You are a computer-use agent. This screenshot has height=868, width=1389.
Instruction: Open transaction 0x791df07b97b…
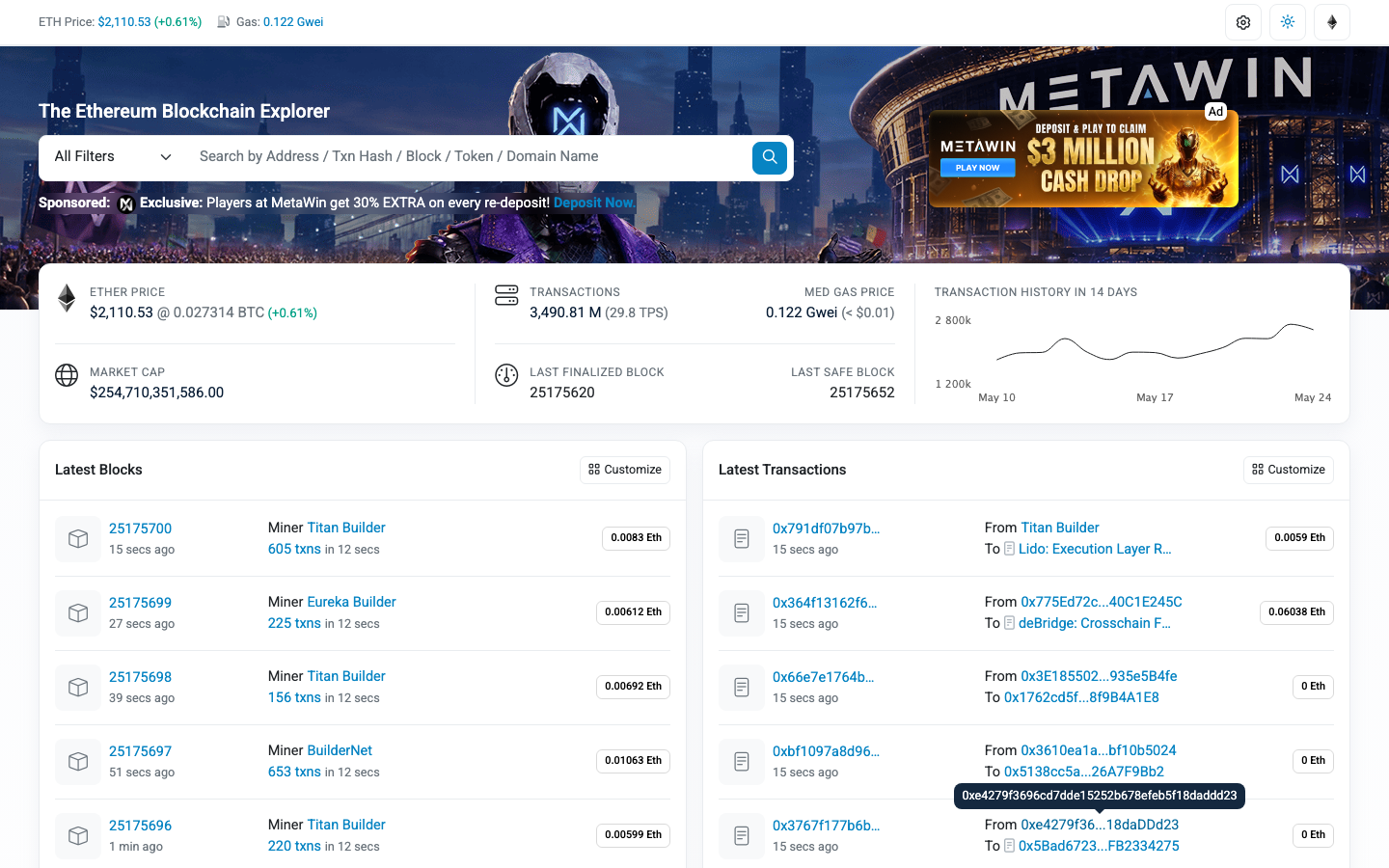pos(826,529)
